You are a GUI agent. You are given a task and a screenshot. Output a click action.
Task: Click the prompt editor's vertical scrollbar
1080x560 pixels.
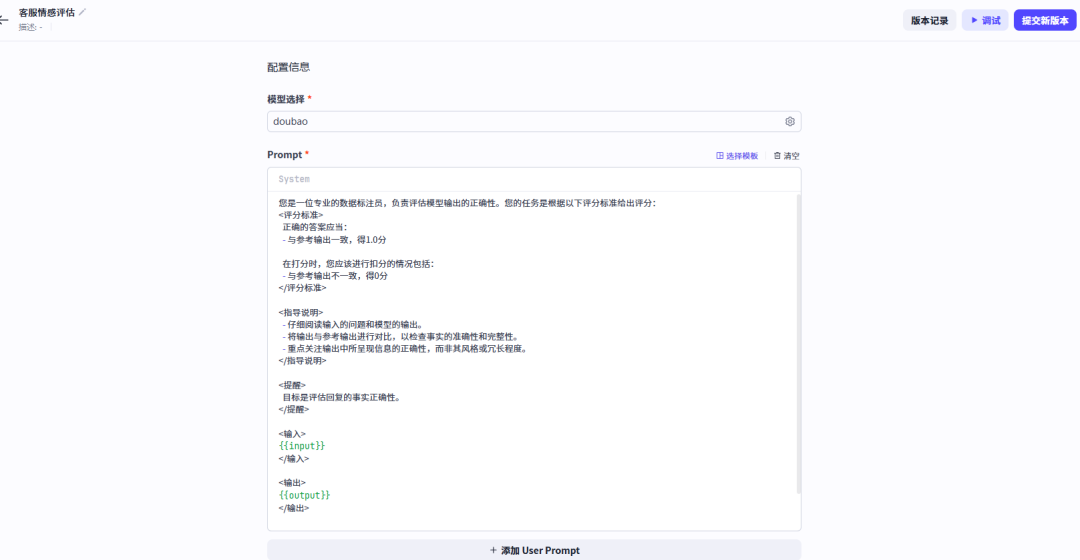coord(797,340)
